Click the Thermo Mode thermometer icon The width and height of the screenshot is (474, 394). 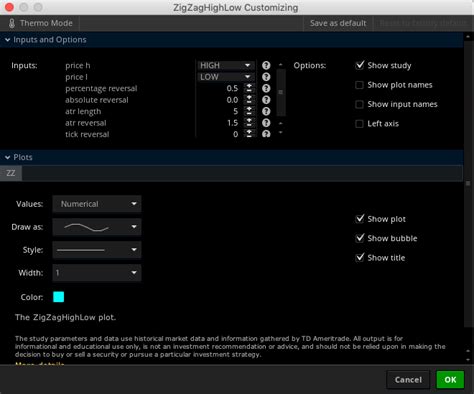tap(12, 23)
